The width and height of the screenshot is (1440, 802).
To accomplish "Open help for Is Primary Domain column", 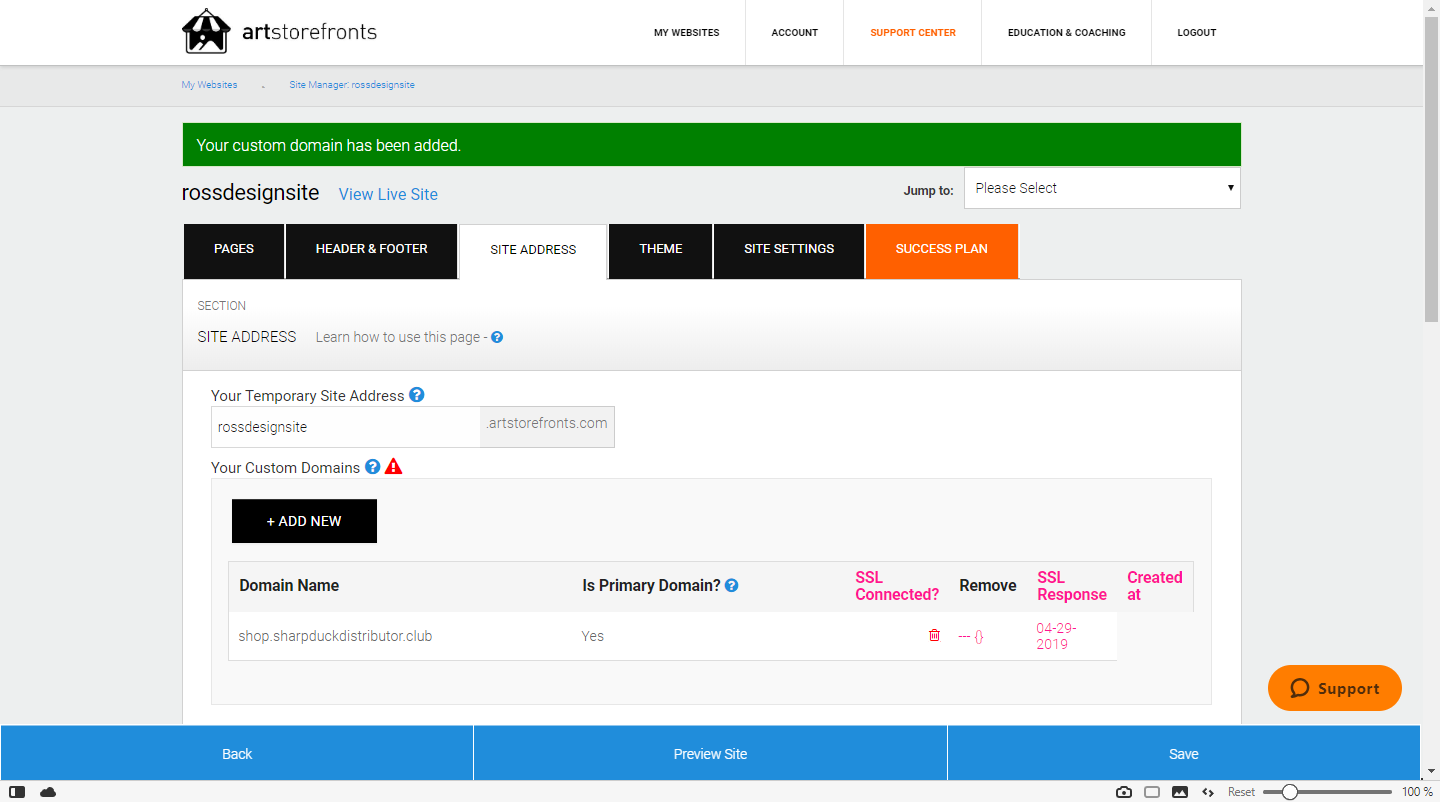I will coord(732,585).
